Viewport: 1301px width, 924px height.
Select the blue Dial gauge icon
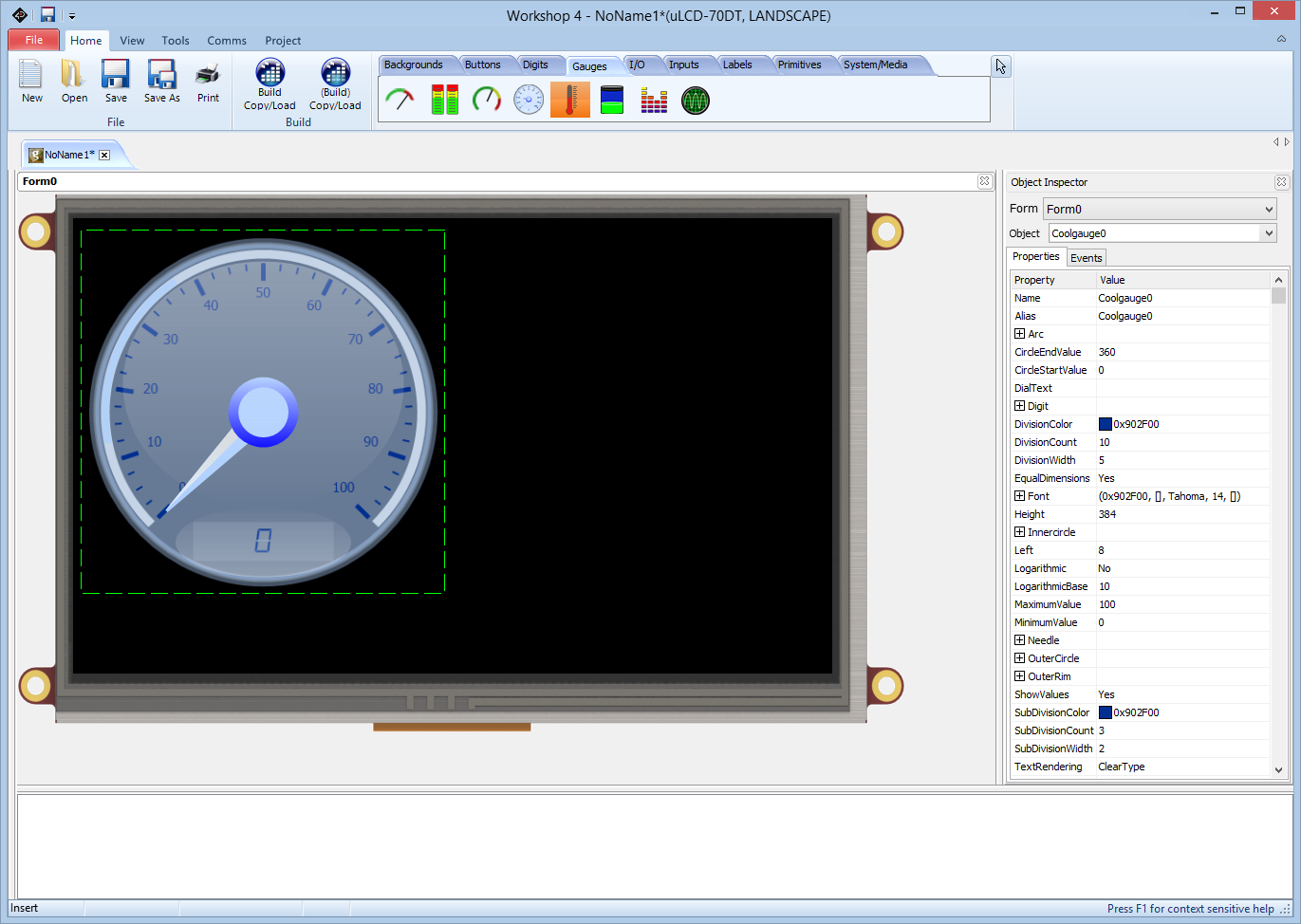point(529,100)
